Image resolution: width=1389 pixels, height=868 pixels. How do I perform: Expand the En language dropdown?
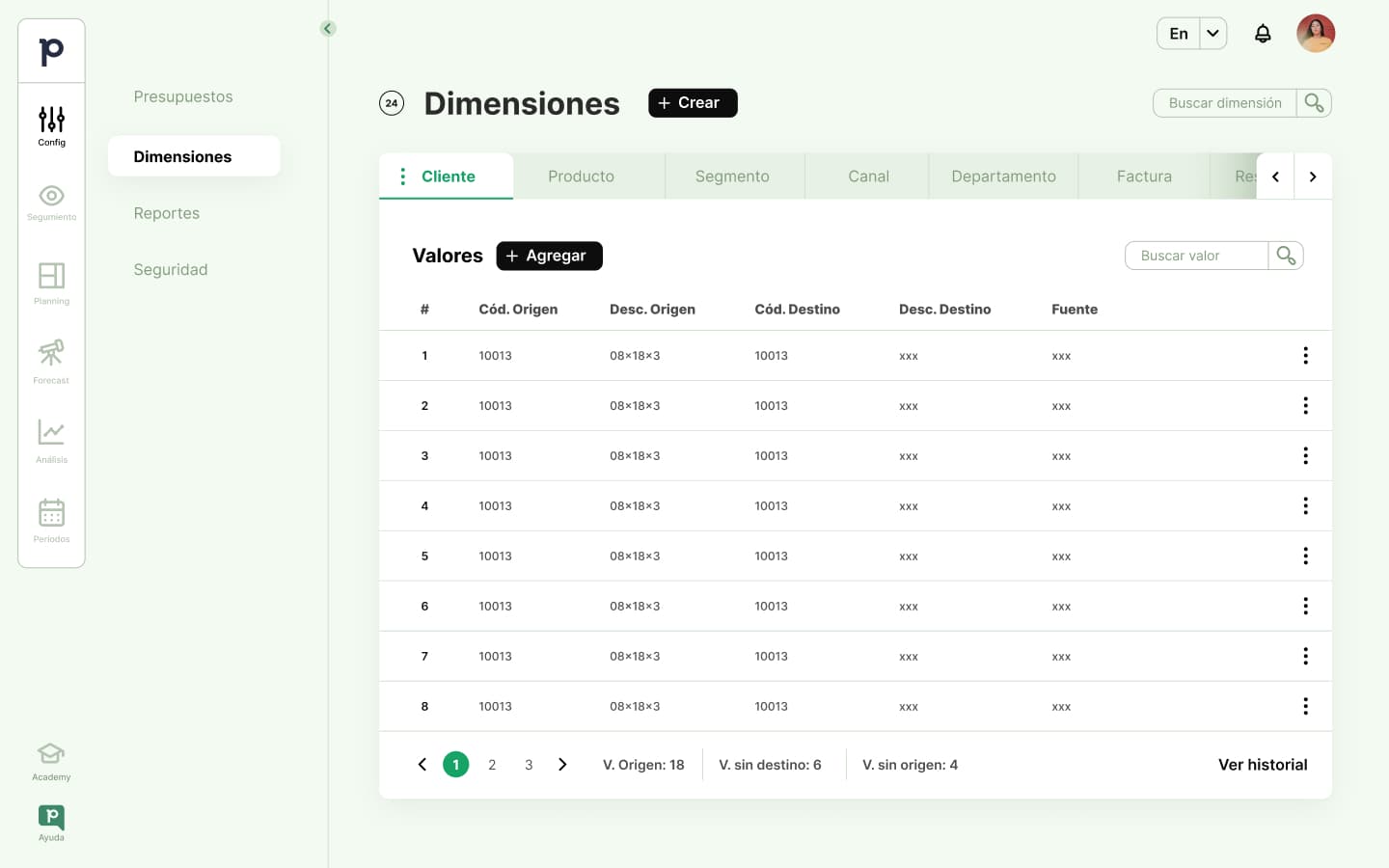(x=1212, y=34)
